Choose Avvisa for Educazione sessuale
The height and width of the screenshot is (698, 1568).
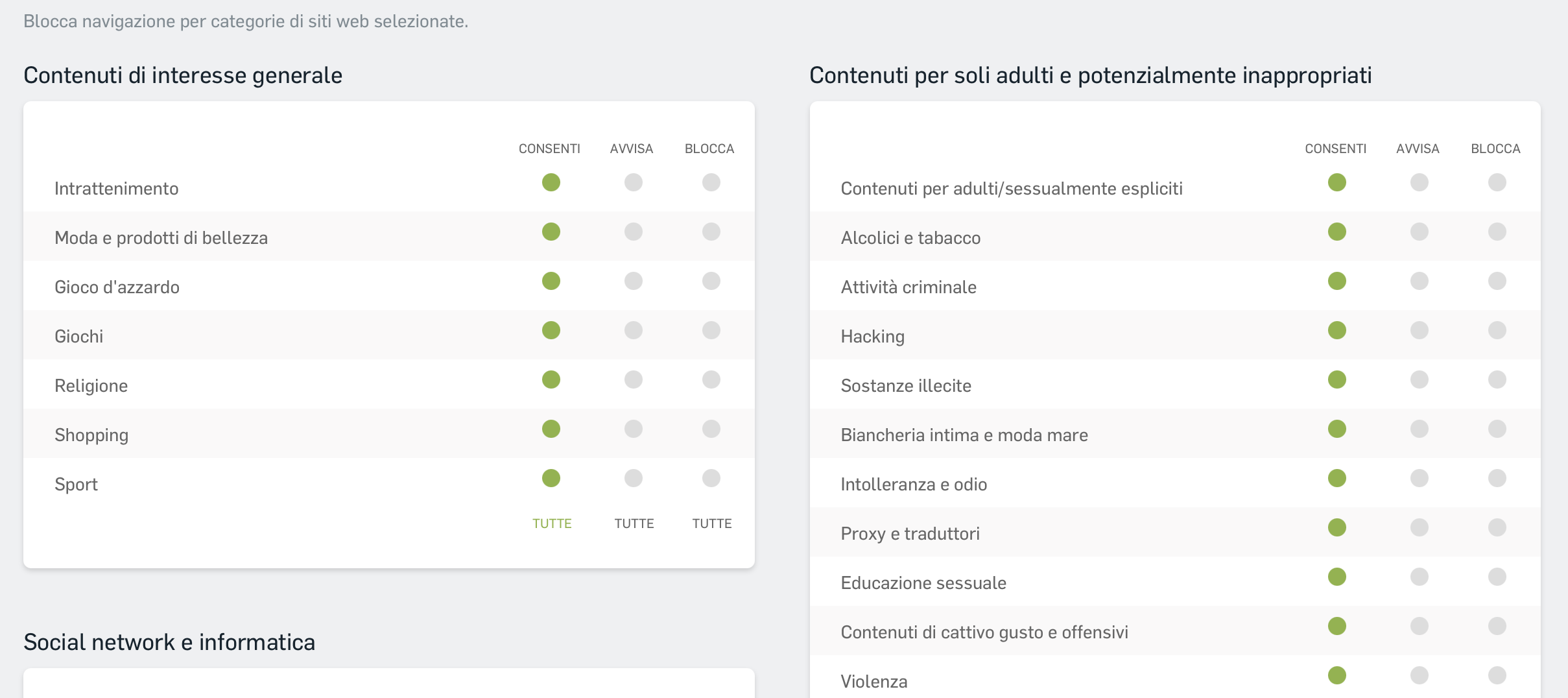coord(1420,577)
